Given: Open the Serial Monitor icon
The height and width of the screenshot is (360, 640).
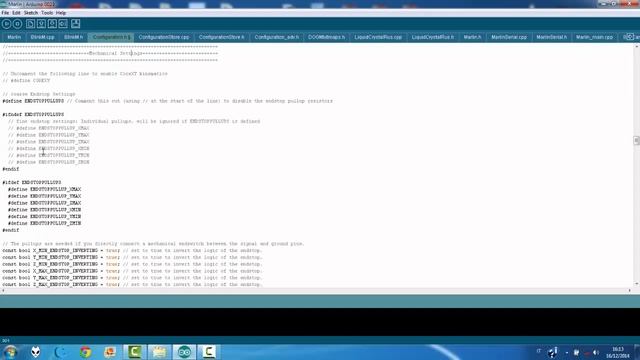Looking at the screenshot, I should point(76,24).
